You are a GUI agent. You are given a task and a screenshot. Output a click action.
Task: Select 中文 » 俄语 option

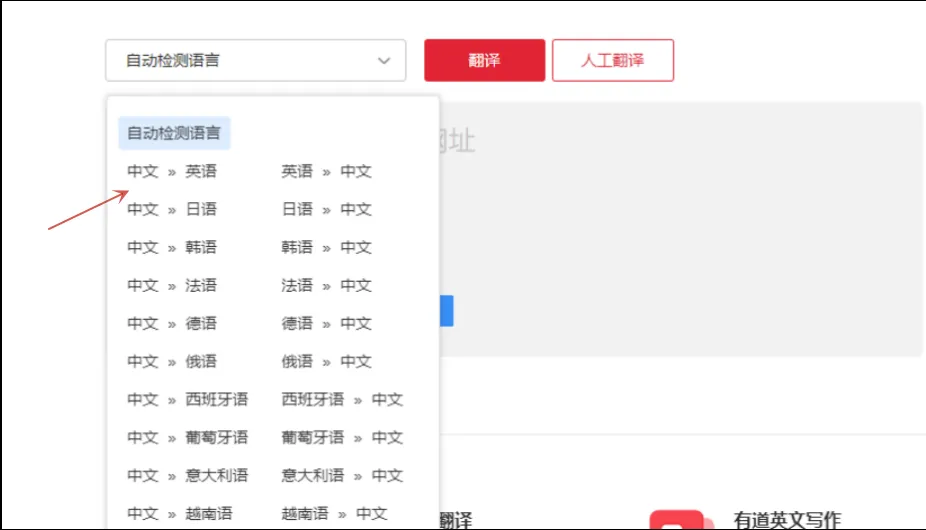point(172,361)
